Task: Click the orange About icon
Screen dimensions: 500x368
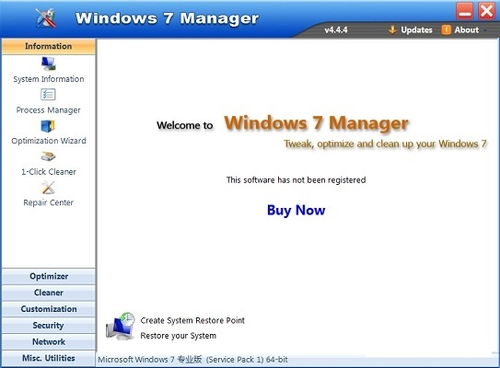Action: (x=446, y=30)
